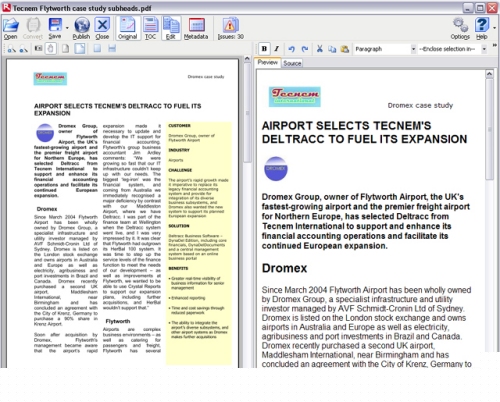Screen dimensions: 500x402
Task: Switch to the Source tab
Action: pos(292,63)
